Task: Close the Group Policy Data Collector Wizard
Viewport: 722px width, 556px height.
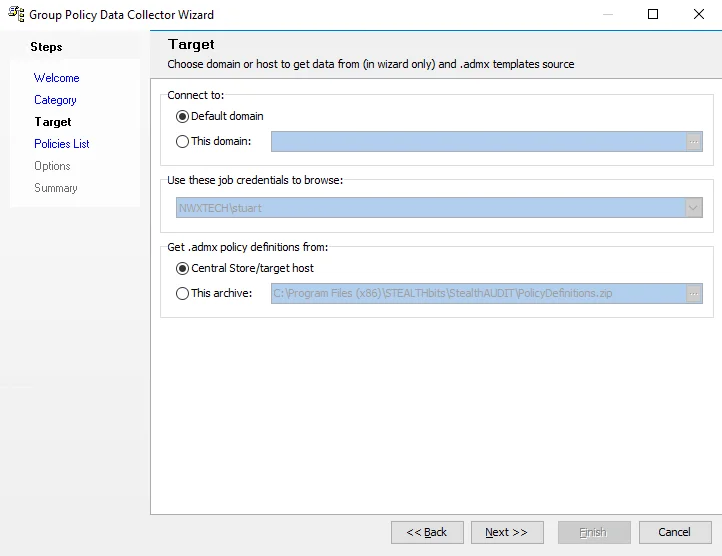Action: pyautogui.click(x=699, y=14)
